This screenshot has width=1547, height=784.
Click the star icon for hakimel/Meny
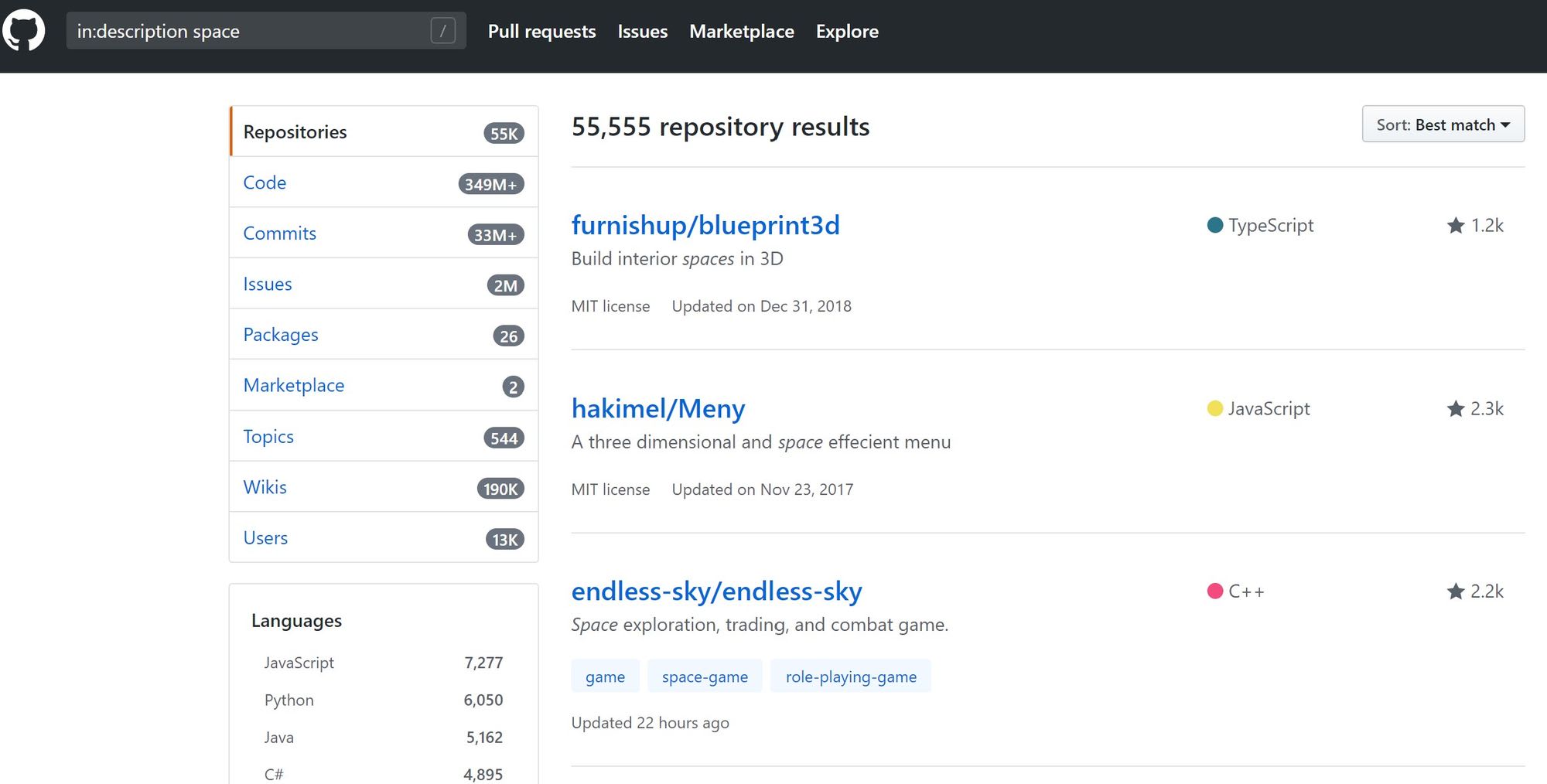[1456, 408]
